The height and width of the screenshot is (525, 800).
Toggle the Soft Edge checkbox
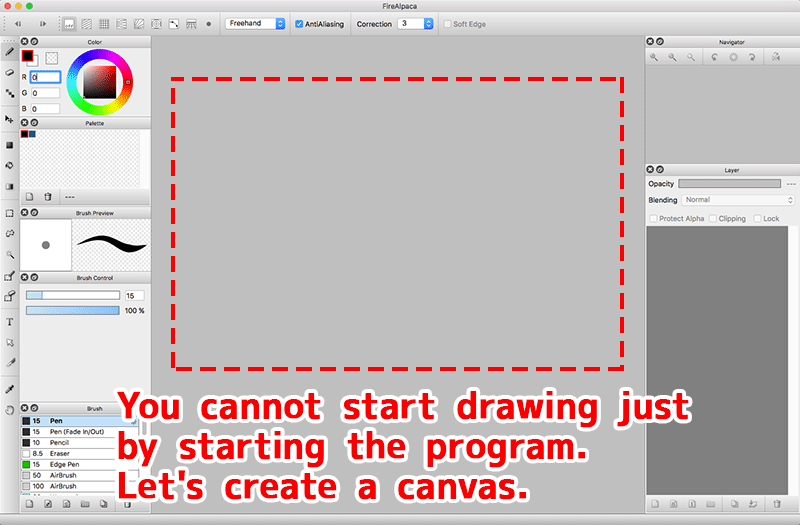coord(447,24)
